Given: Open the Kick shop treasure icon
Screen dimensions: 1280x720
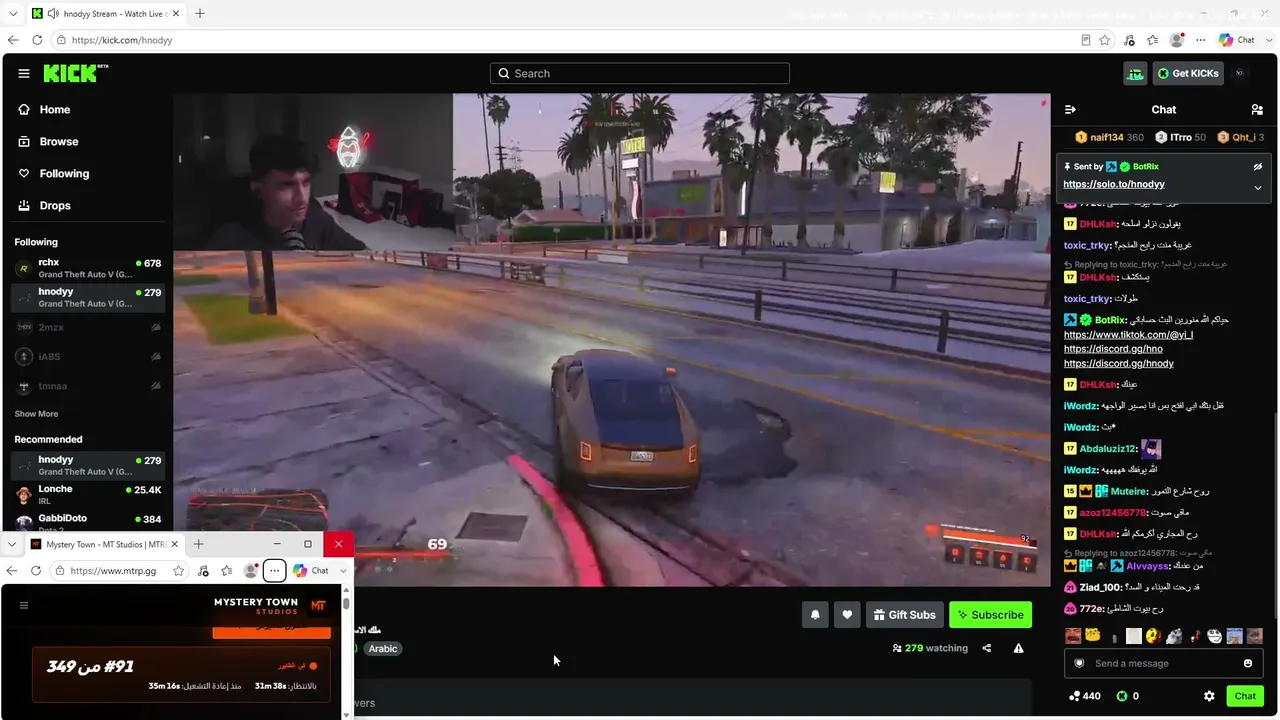Looking at the screenshot, I should 1135,73.
